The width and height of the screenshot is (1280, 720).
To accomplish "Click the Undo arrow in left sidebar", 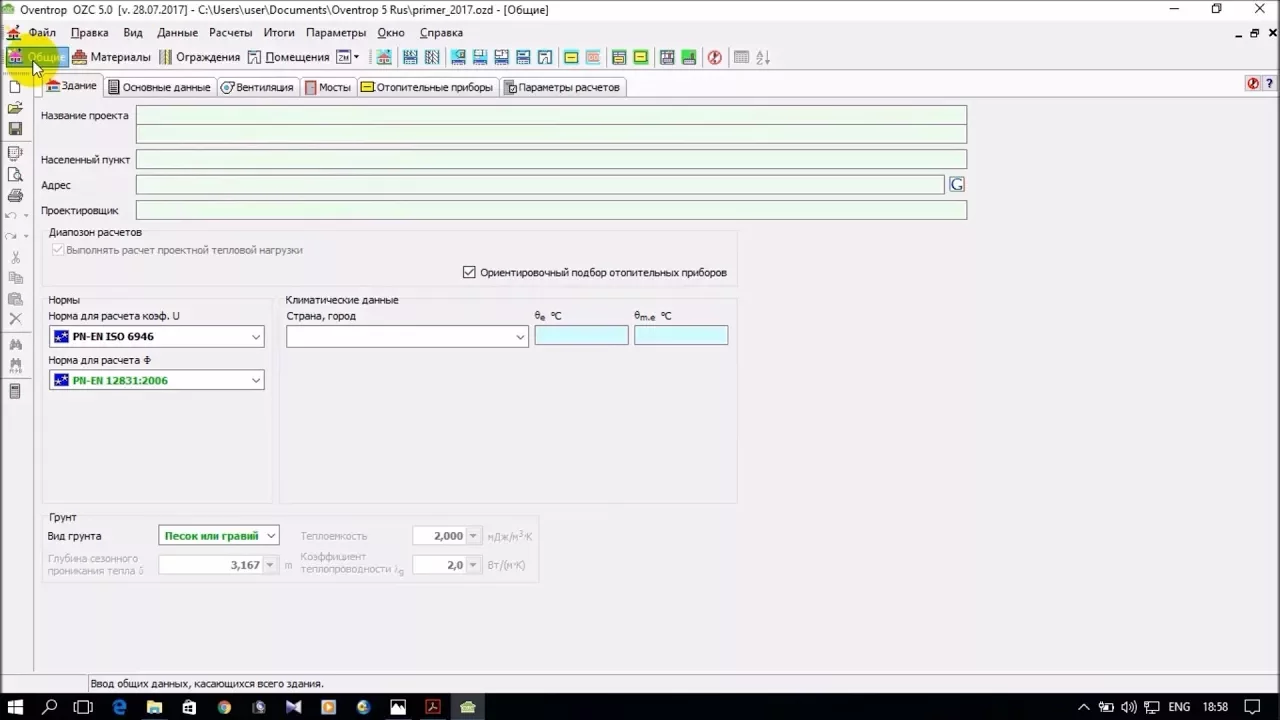I will pos(12,215).
